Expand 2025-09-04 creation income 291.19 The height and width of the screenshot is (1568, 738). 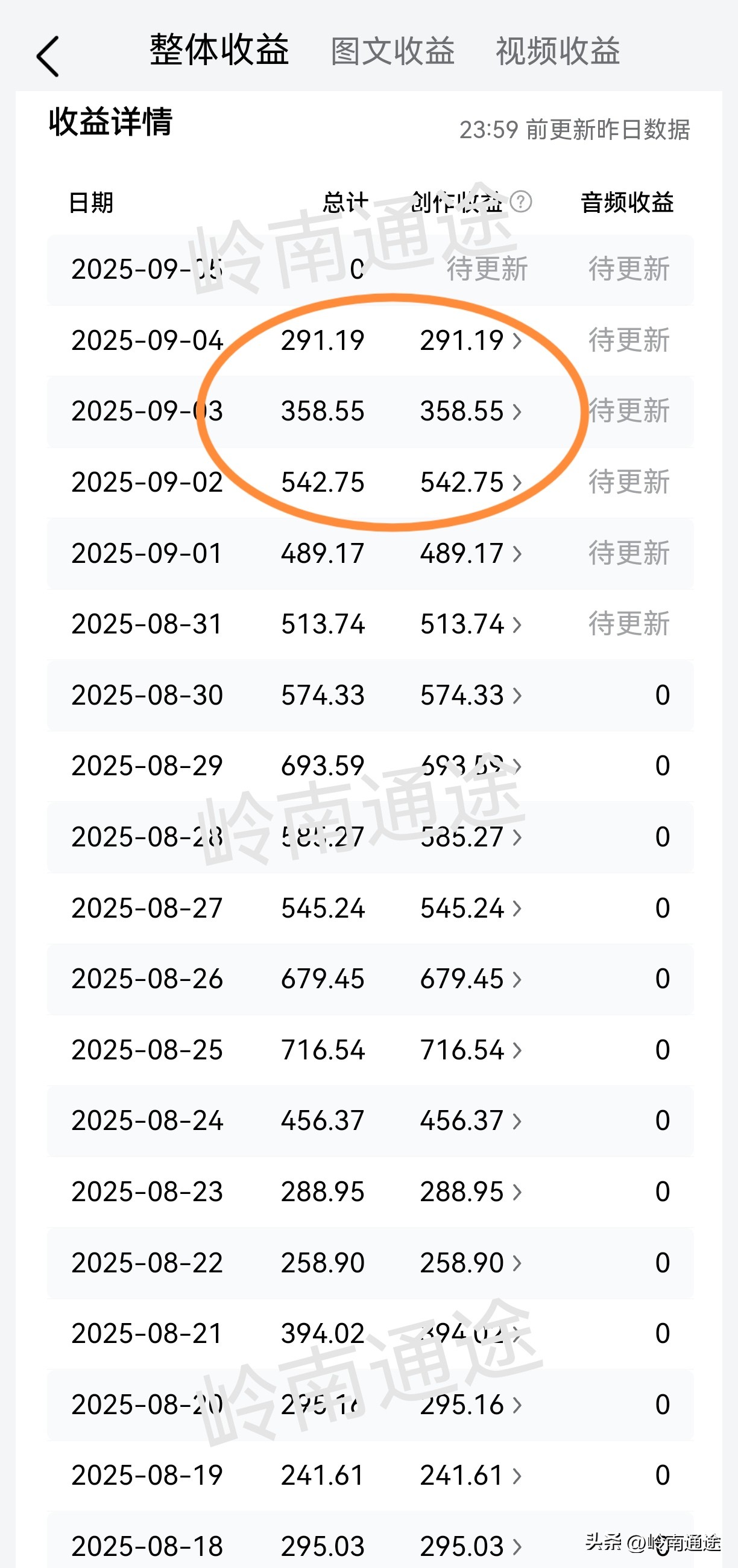pos(517,341)
